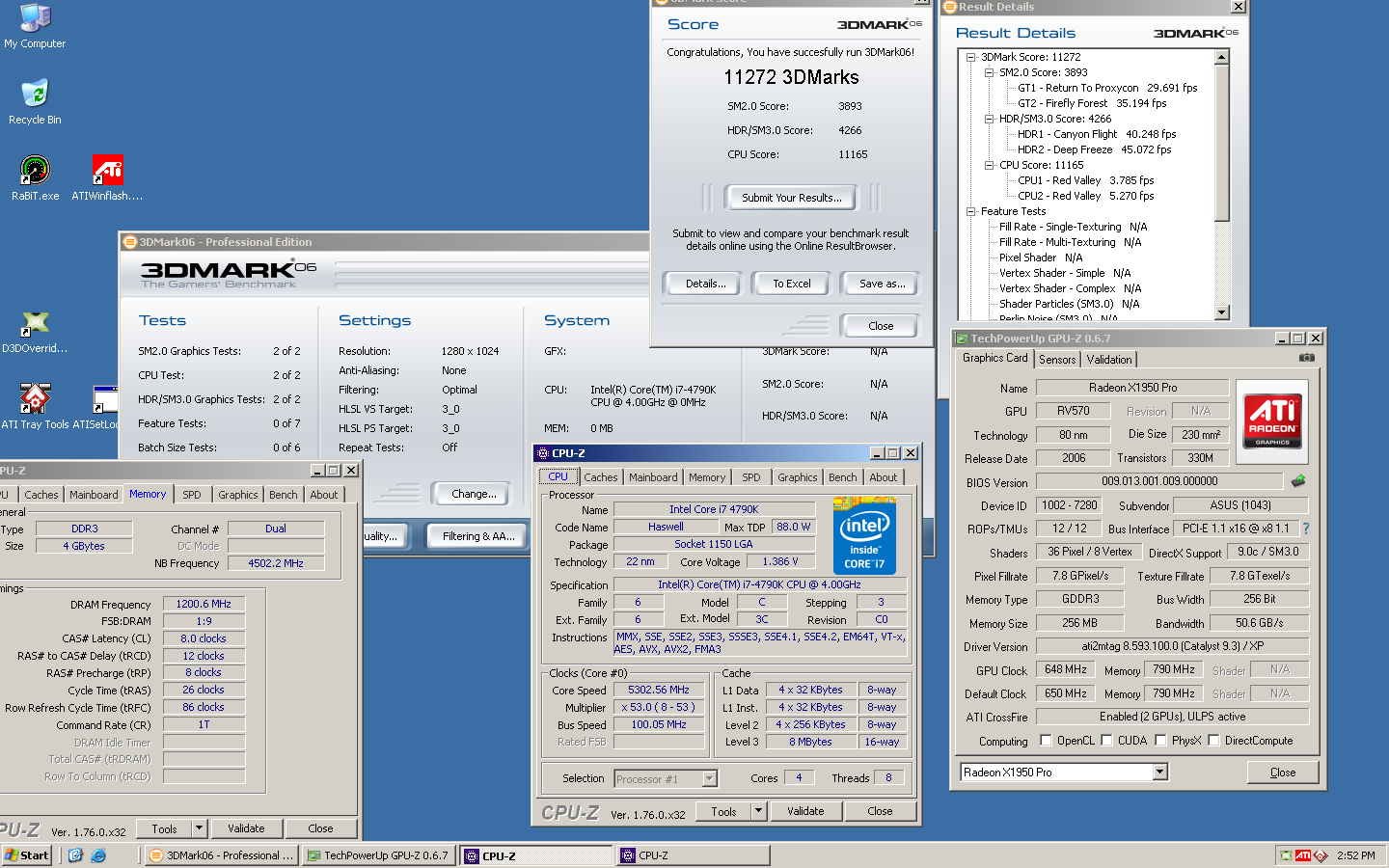Screen dimensions: 1389x868
Task: Click Submit Your Results button
Action: (791, 198)
